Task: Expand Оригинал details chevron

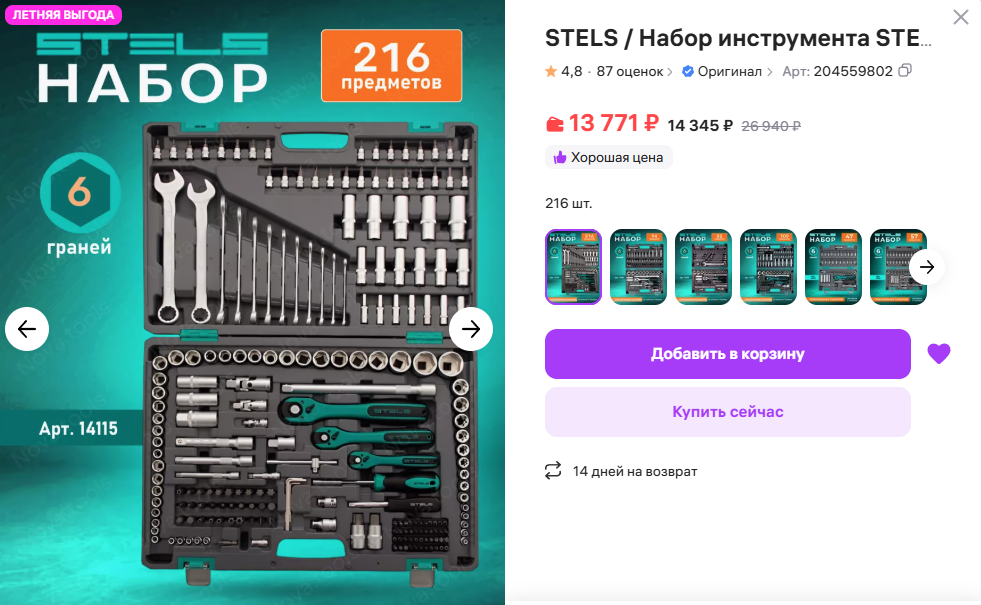Action: coord(770,72)
